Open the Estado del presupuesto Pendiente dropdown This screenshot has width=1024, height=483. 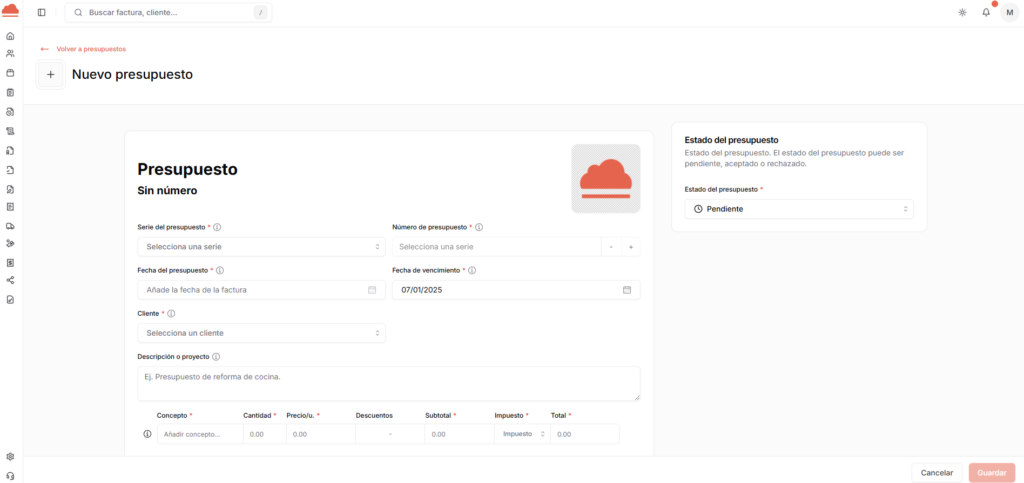pos(799,209)
